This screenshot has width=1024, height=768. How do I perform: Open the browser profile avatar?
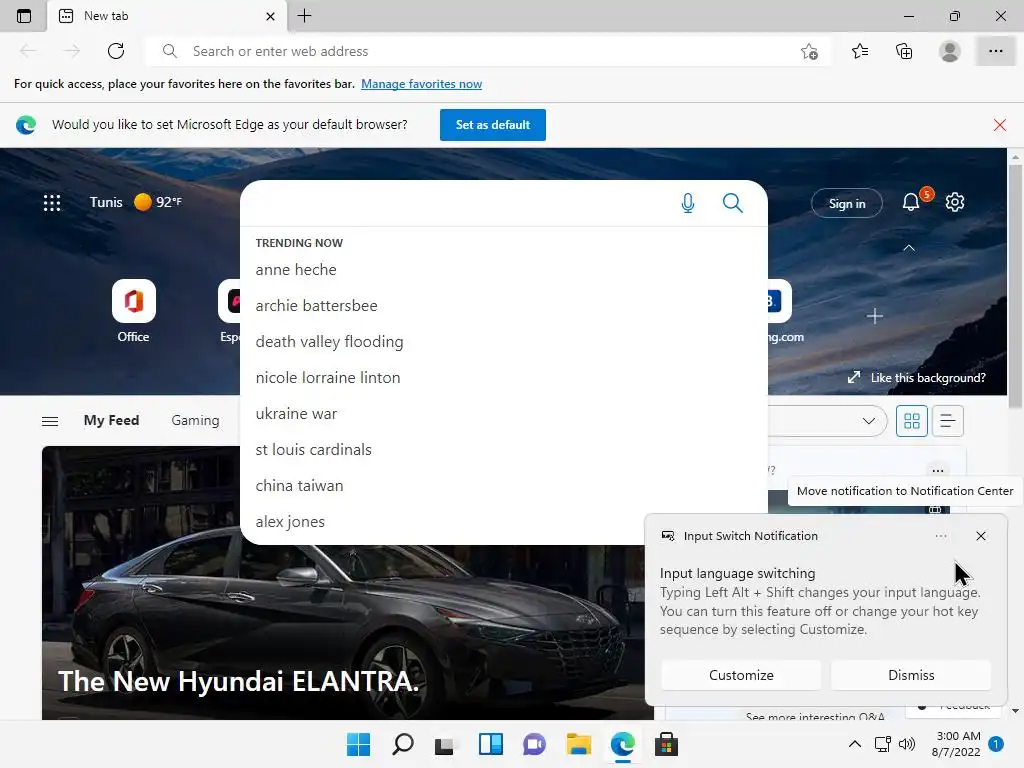coord(950,51)
